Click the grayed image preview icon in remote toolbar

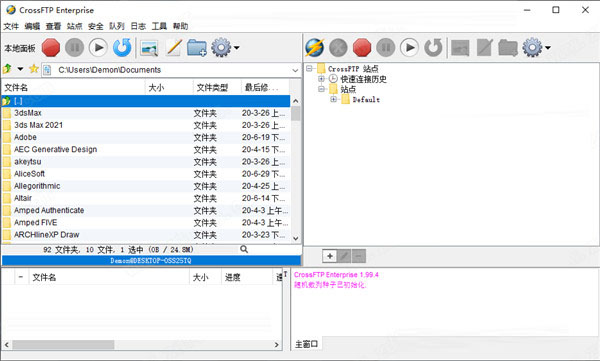pyautogui.click(x=460, y=48)
